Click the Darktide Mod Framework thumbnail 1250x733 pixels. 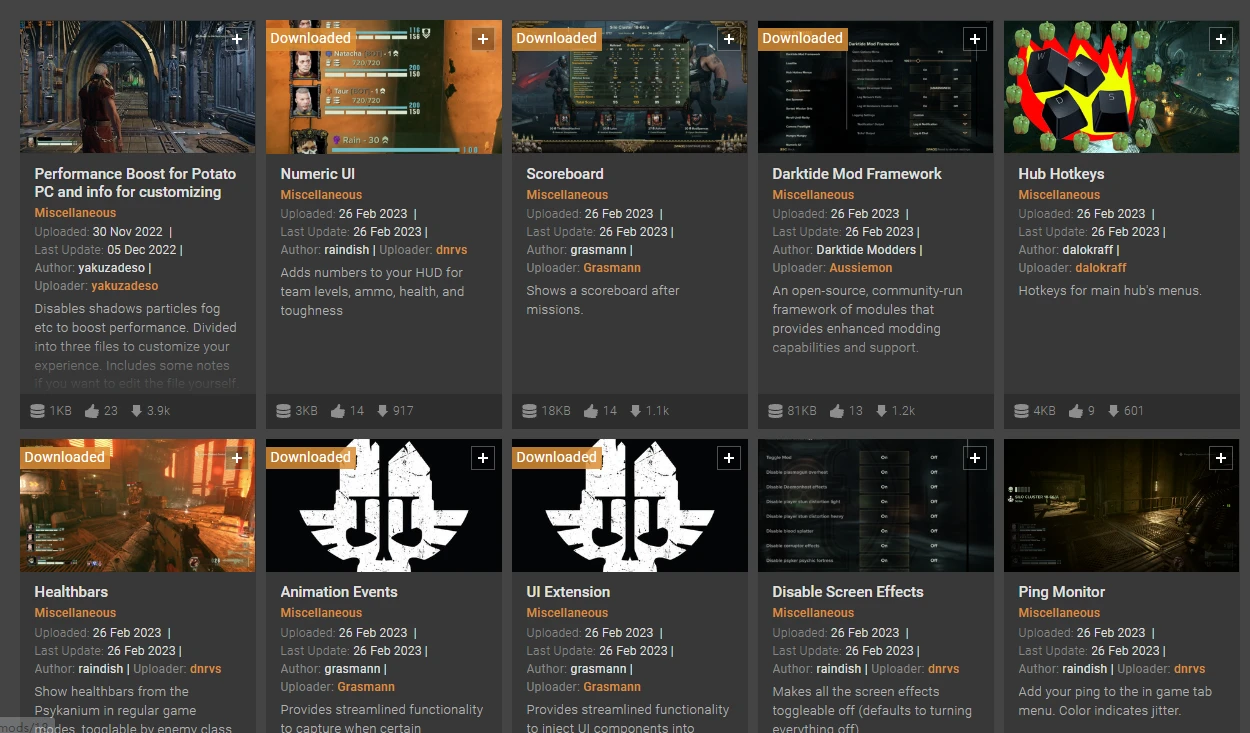point(876,87)
